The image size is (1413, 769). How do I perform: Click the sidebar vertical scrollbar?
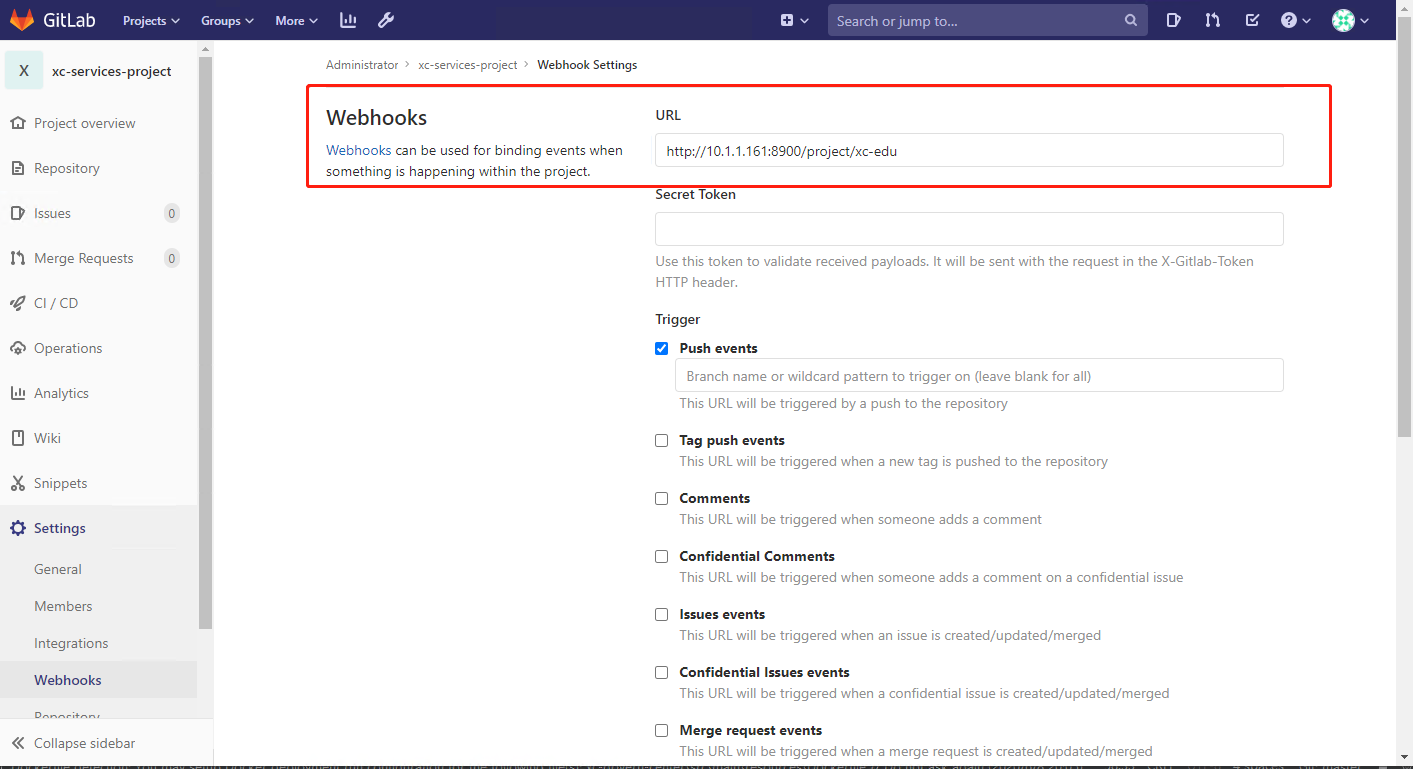click(x=205, y=343)
